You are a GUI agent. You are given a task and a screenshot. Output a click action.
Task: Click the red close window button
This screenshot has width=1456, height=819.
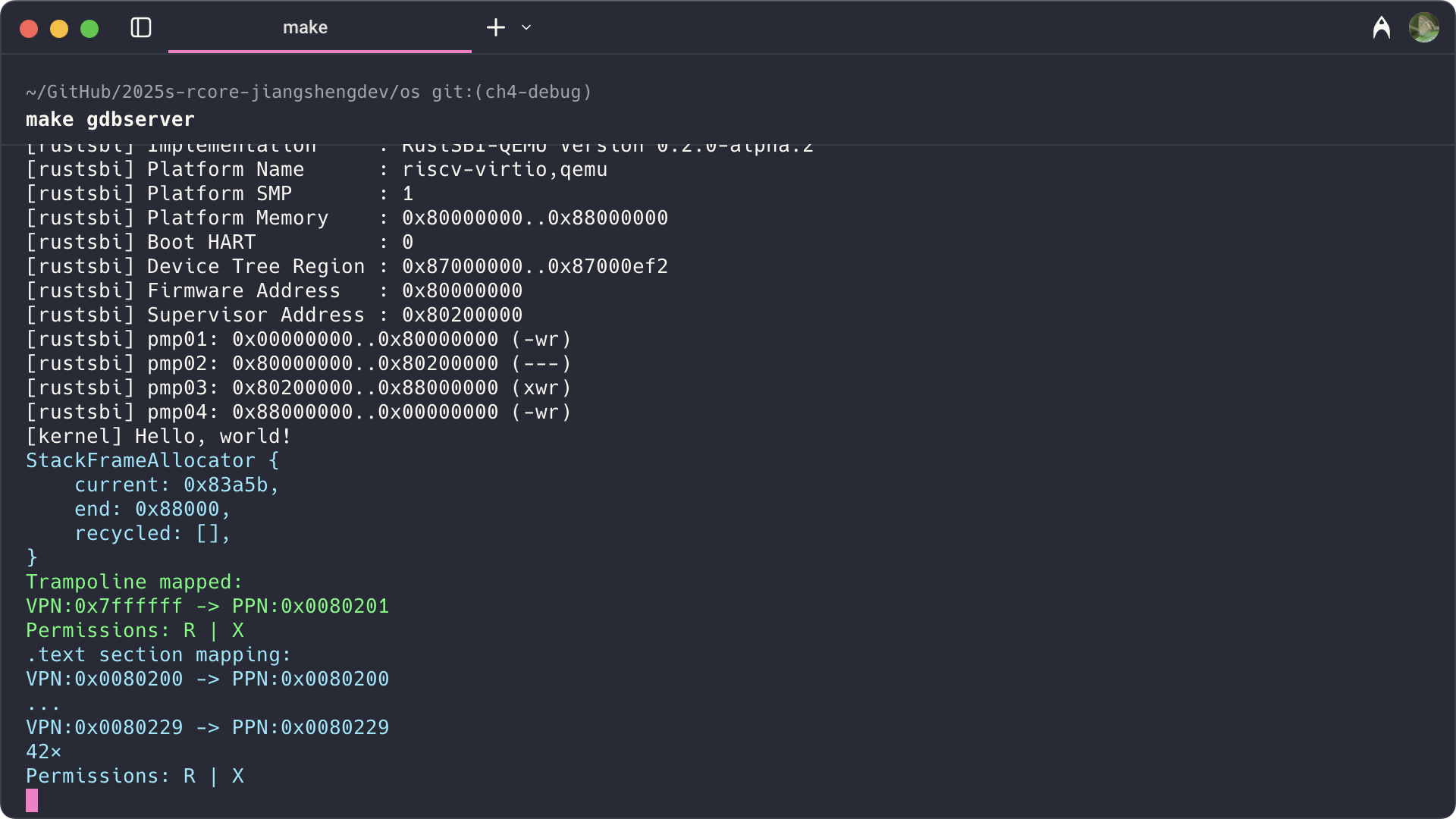tap(29, 29)
